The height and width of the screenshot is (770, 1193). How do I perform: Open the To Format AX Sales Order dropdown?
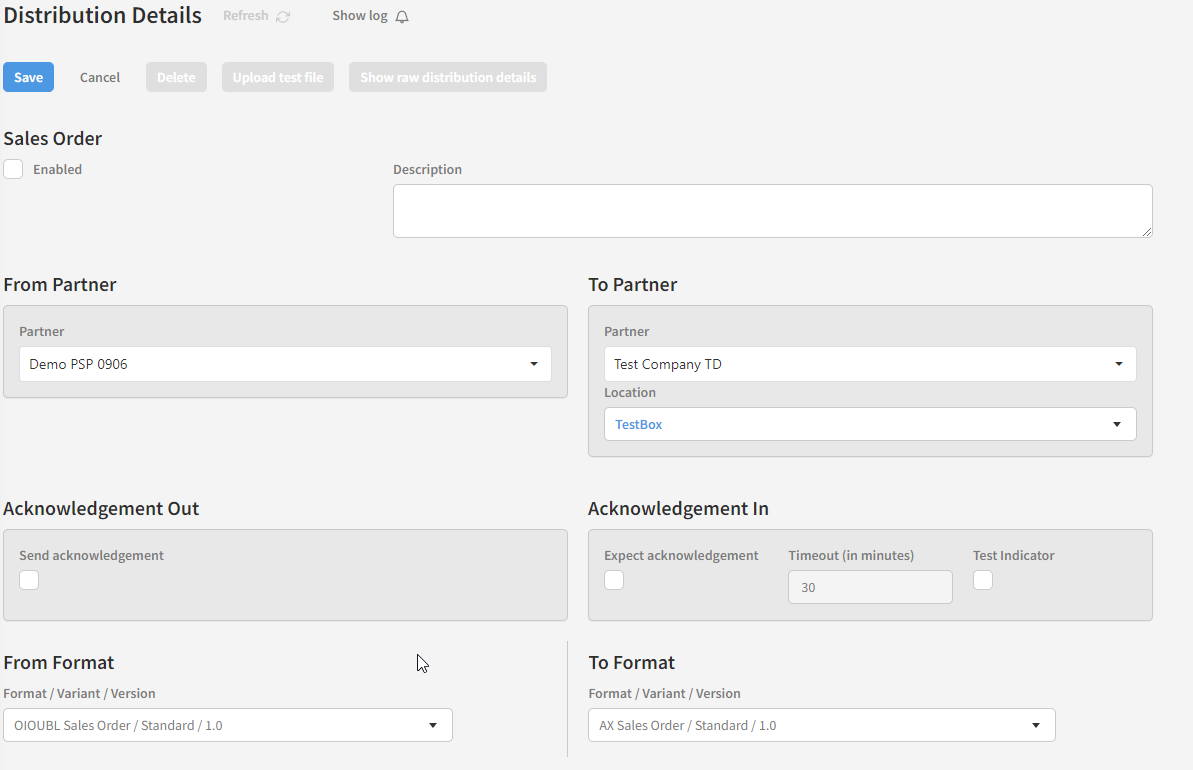pos(821,725)
